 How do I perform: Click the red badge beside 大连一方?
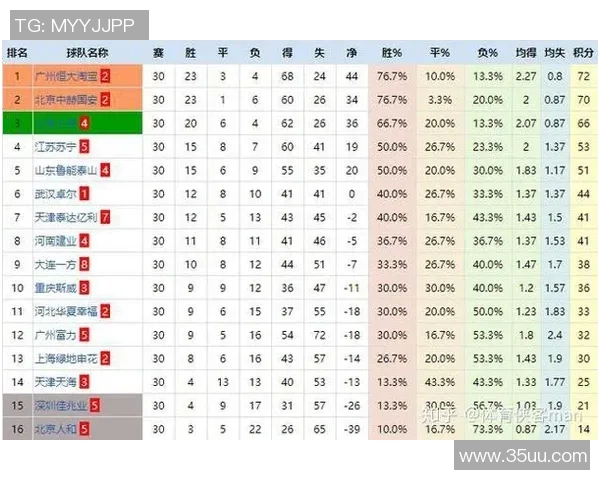pos(84,264)
